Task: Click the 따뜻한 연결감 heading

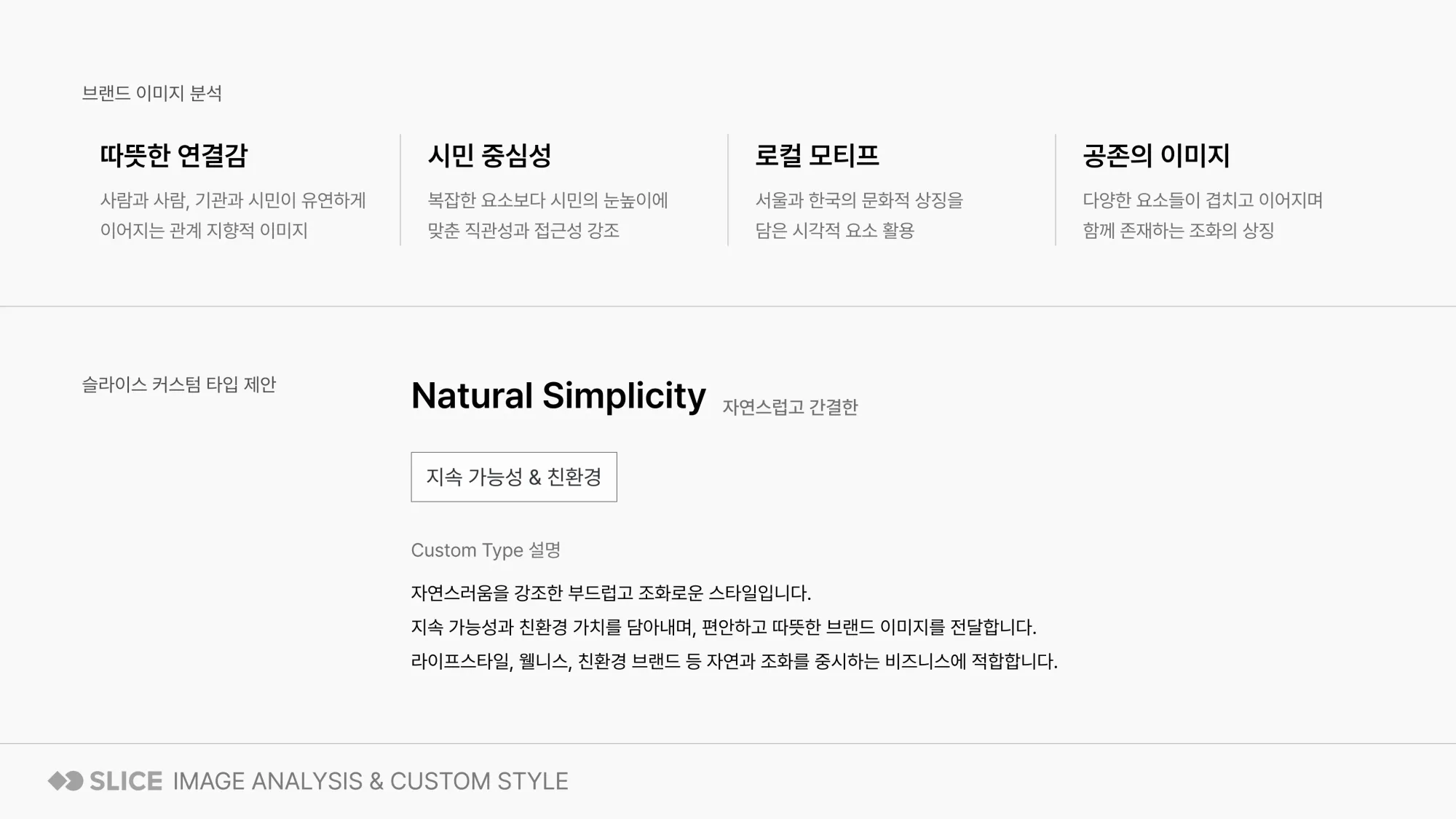Action: pyautogui.click(x=174, y=156)
